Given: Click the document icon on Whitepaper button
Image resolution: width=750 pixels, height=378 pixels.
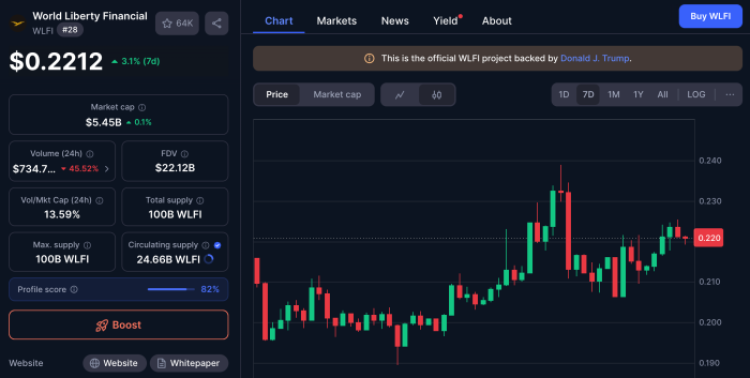Looking at the screenshot, I should pos(161,363).
